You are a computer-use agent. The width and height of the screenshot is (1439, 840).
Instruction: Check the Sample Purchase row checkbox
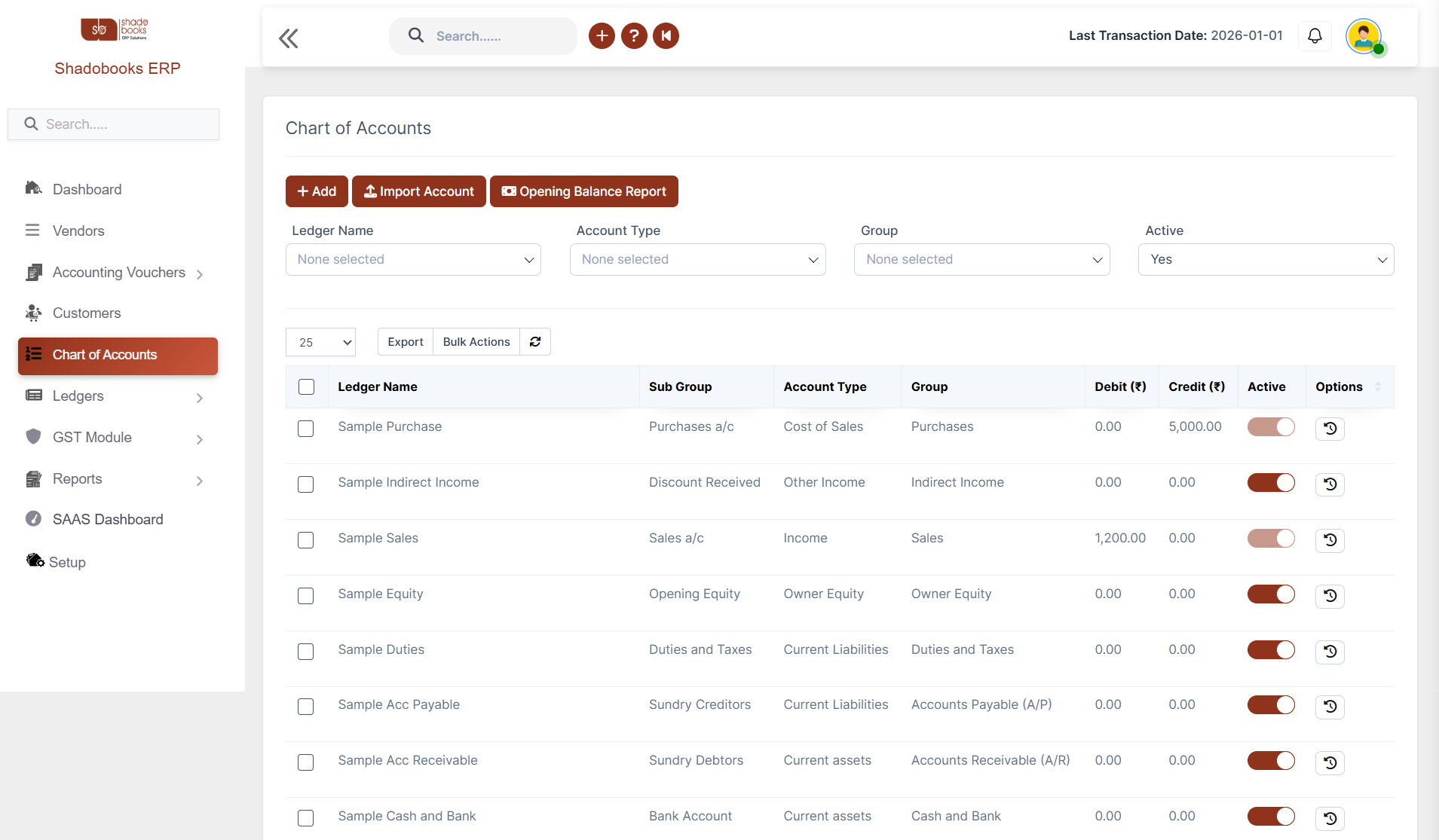click(306, 429)
